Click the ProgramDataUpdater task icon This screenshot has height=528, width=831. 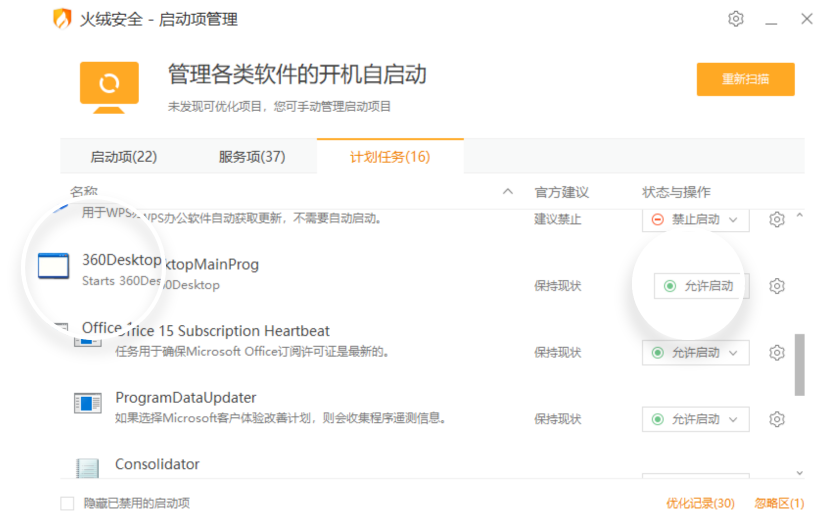click(87, 403)
